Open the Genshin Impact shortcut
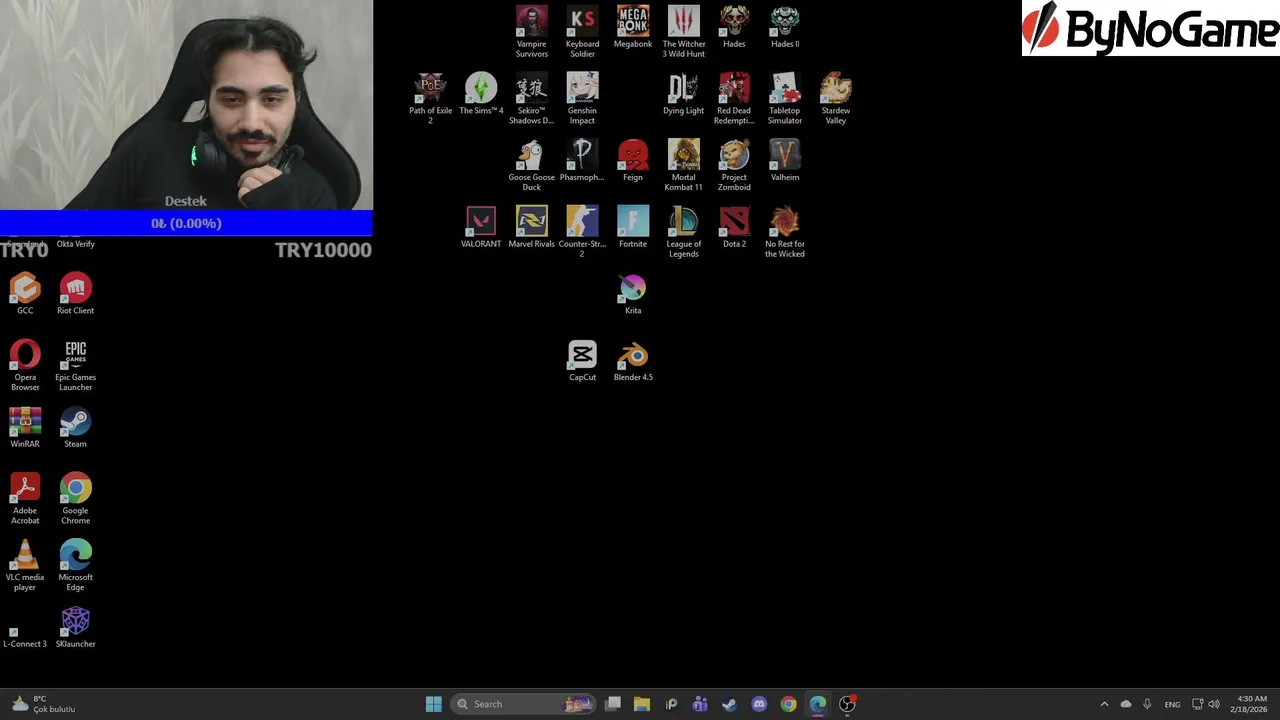This screenshot has width=1280, height=720. pos(582,98)
